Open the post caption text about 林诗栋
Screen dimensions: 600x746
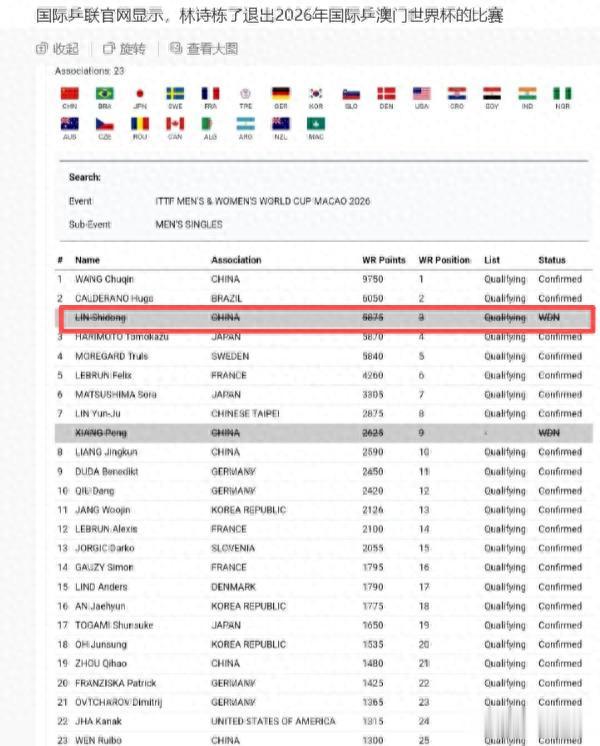(270, 16)
